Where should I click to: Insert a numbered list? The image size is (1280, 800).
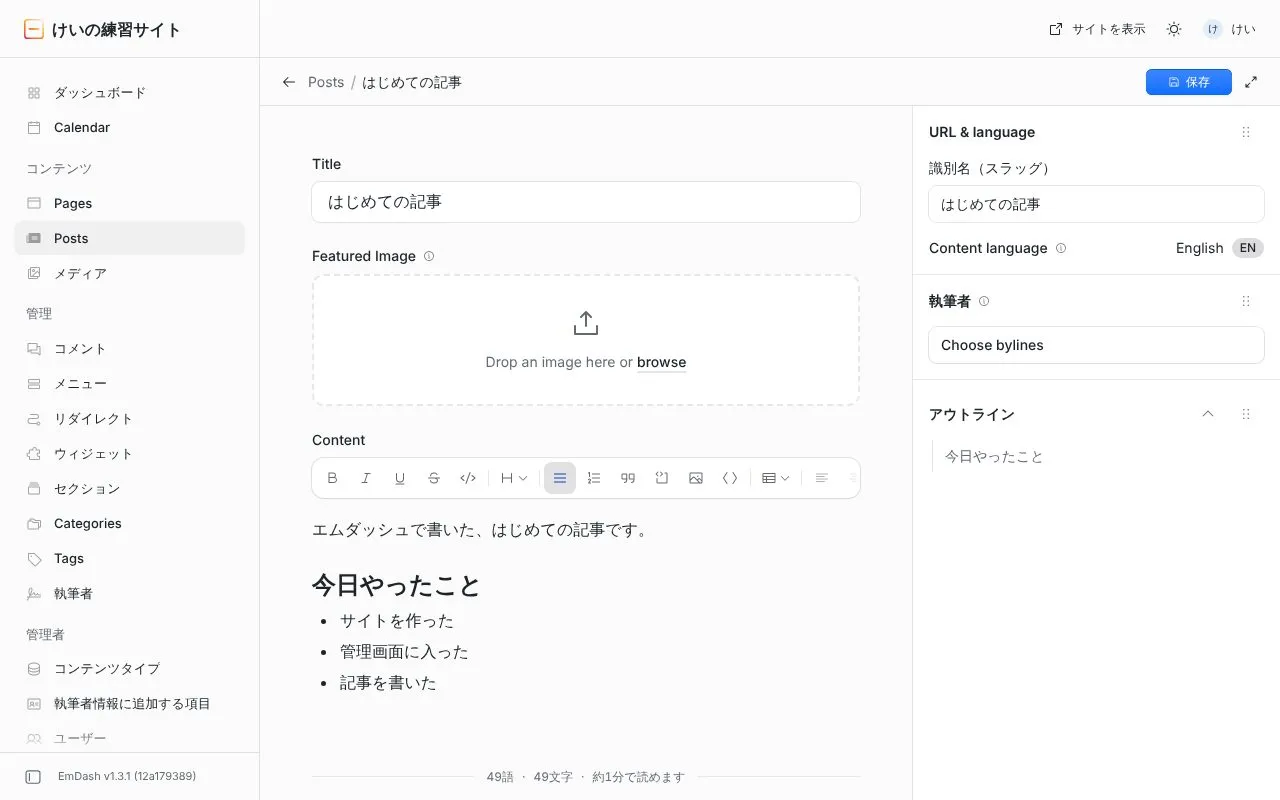click(x=594, y=478)
